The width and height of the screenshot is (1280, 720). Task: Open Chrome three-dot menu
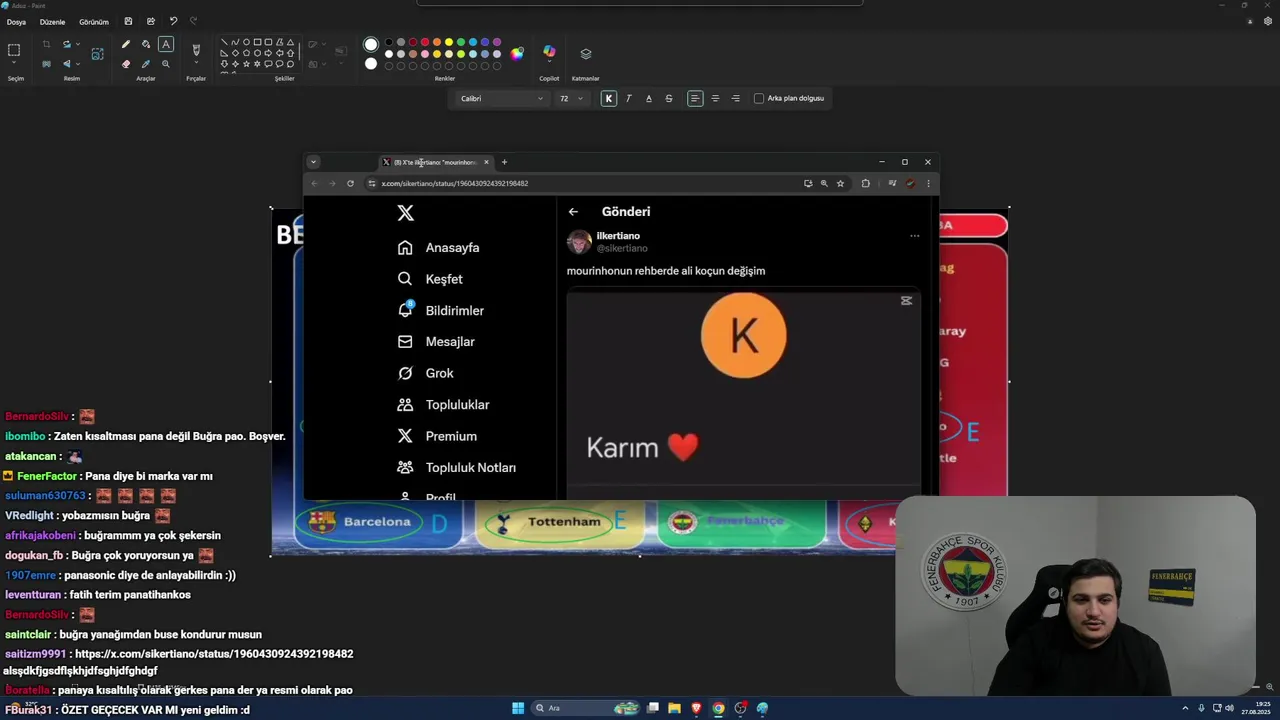point(928,183)
